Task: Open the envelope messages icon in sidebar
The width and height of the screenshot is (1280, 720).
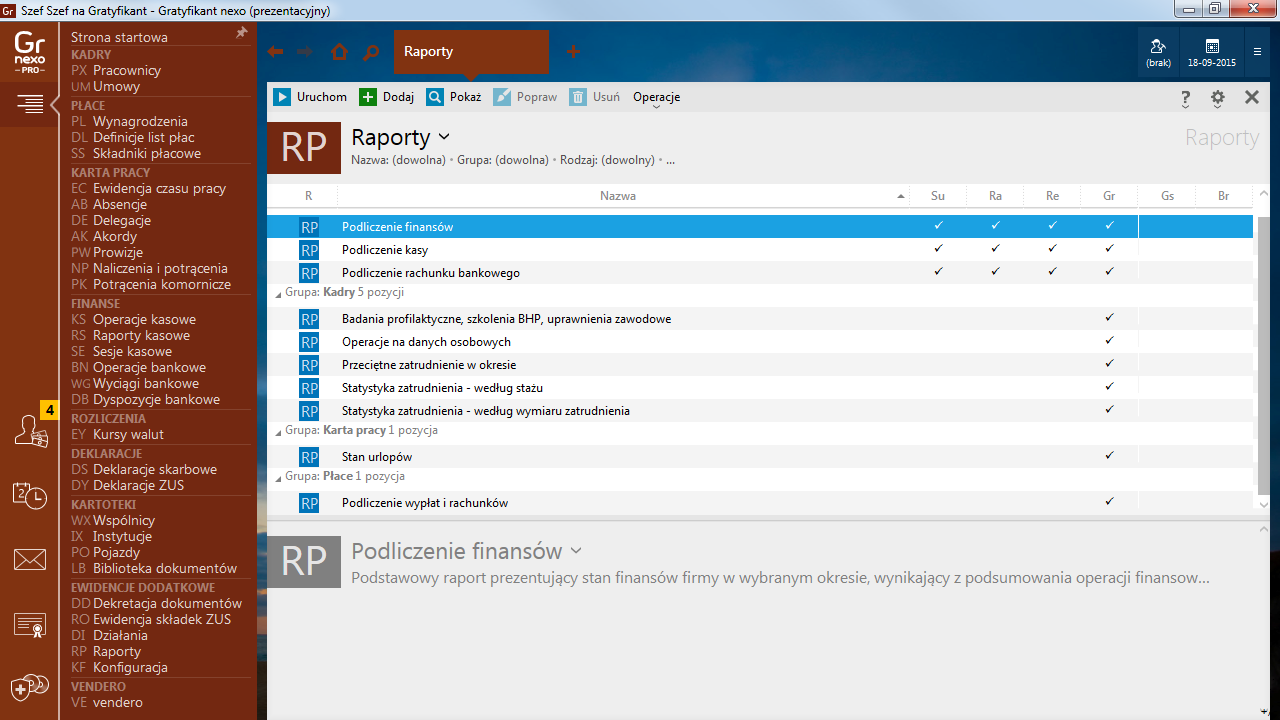Action: pos(30,560)
